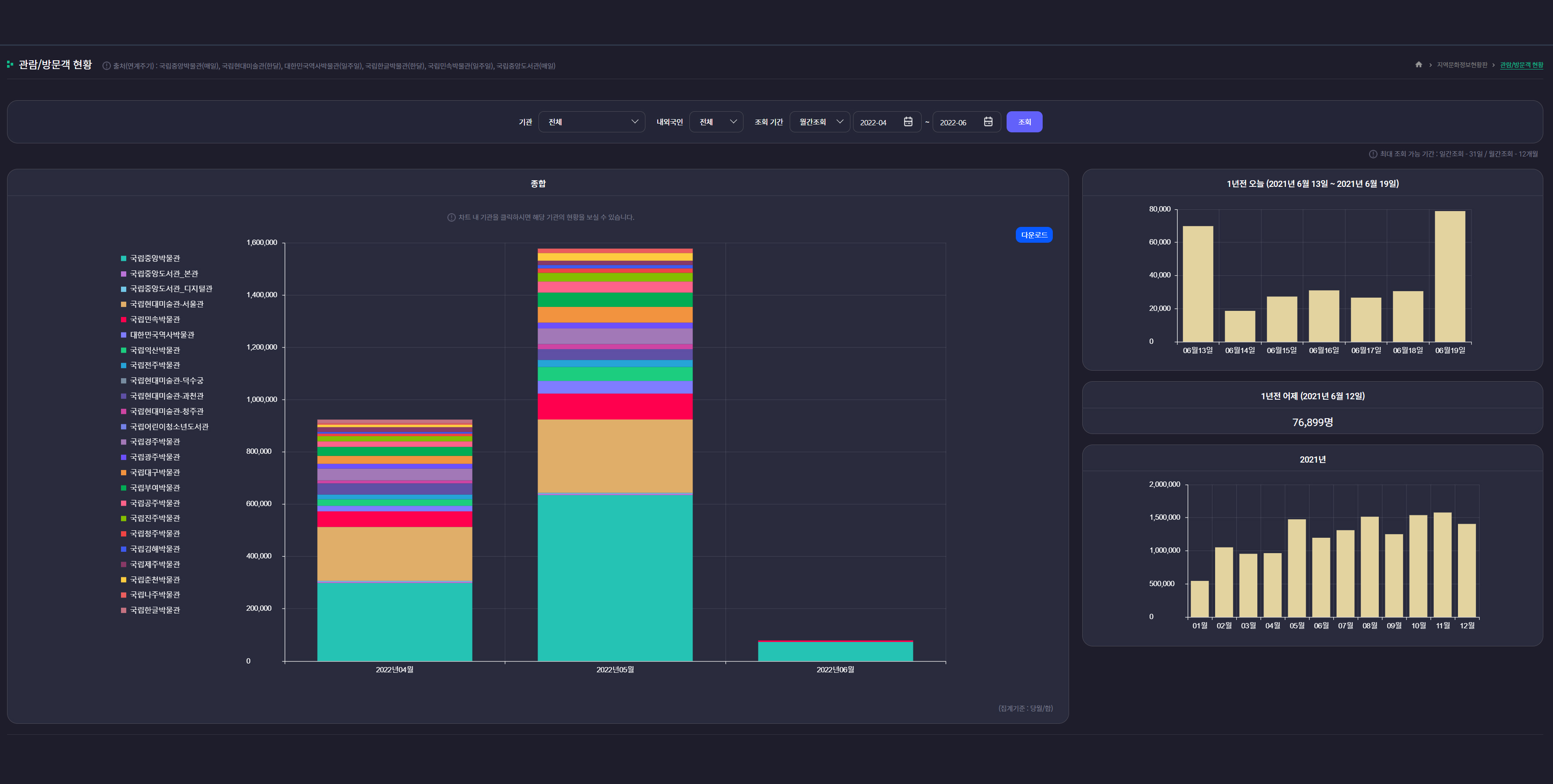Click the green swatch for 국립부여박물관
This screenshot has width=1553, height=784.
[124, 488]
